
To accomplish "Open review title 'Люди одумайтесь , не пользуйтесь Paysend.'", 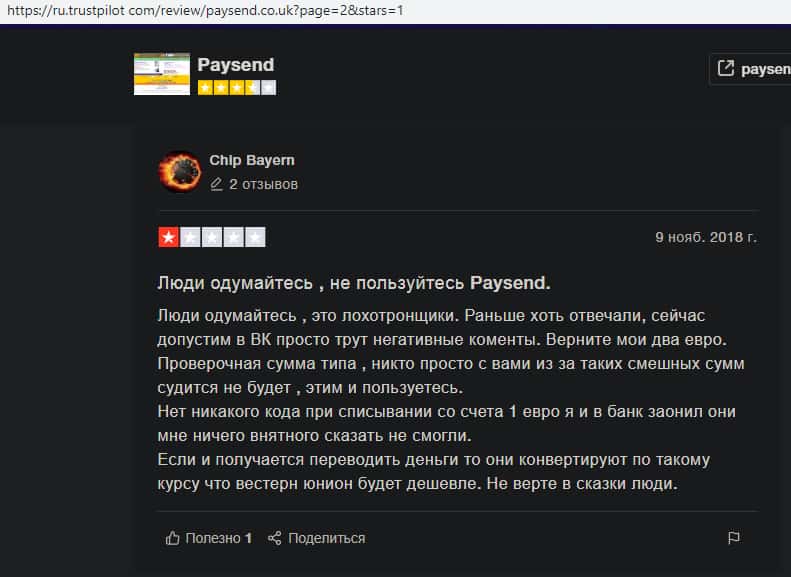I will [x=354, y=283].
